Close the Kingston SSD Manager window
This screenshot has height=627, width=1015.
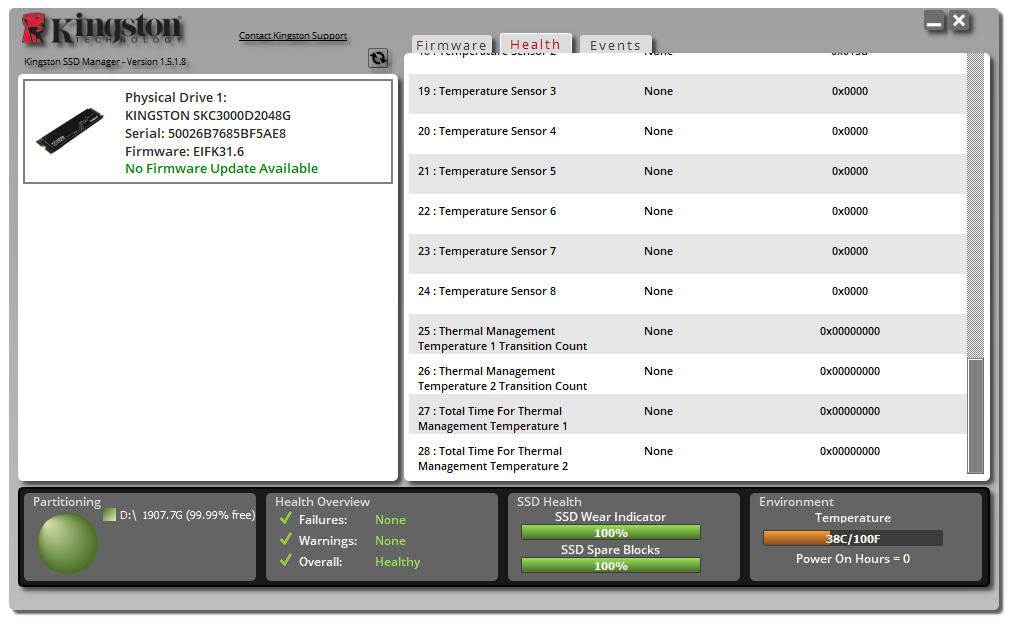click(959, 21)
